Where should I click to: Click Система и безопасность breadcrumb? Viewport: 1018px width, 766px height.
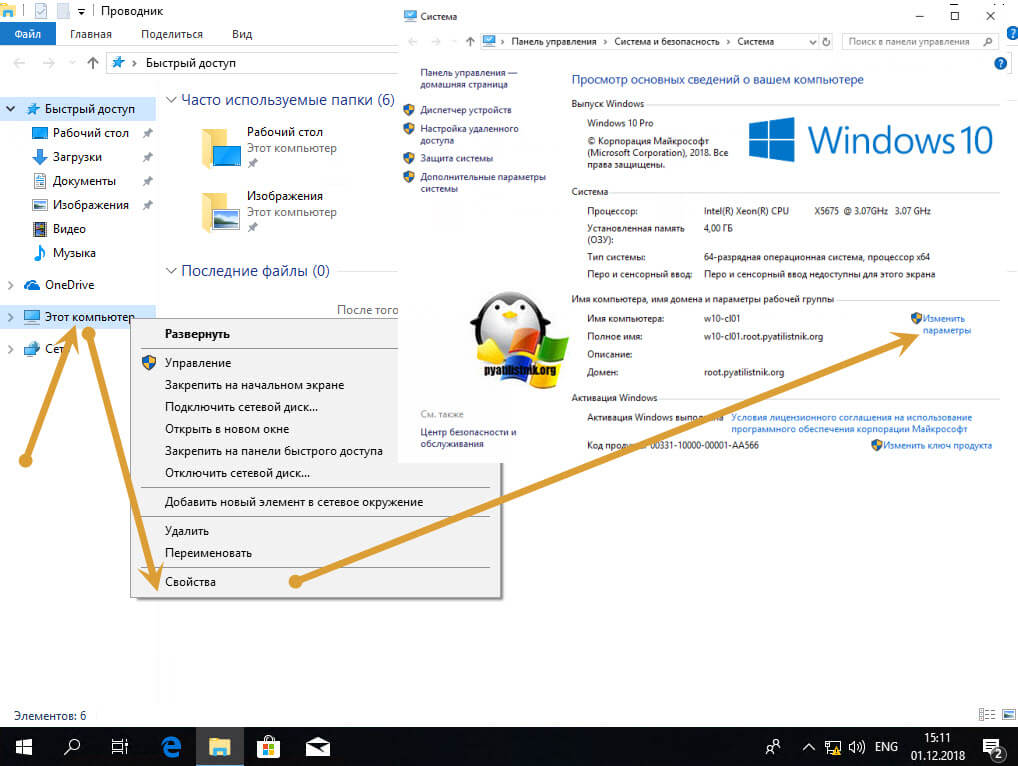point(666,42)
